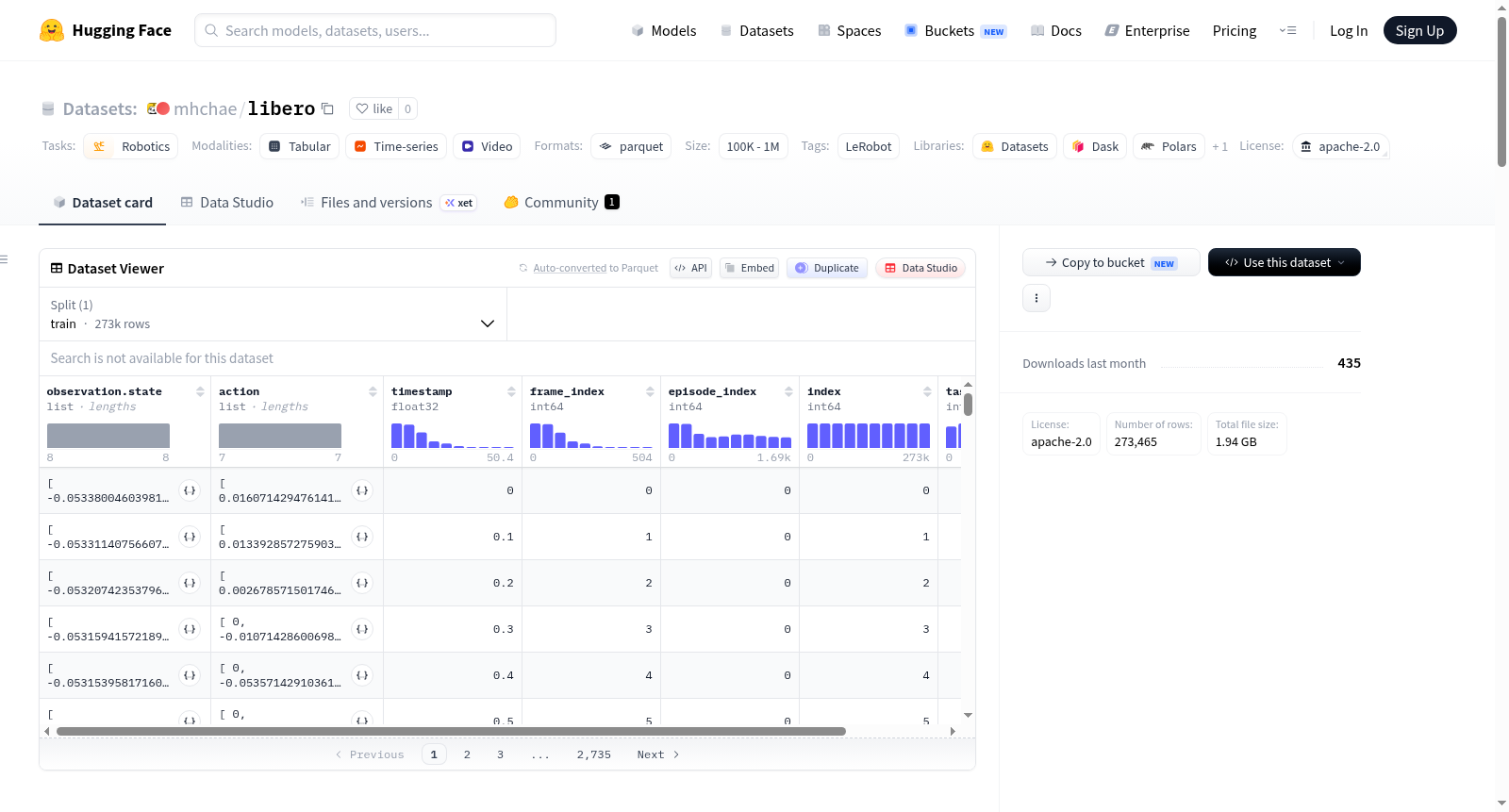The width and height of the screenshot is (1509, 812).
Task: Filter by Tabular modality tag
Action: click(300, 146)
